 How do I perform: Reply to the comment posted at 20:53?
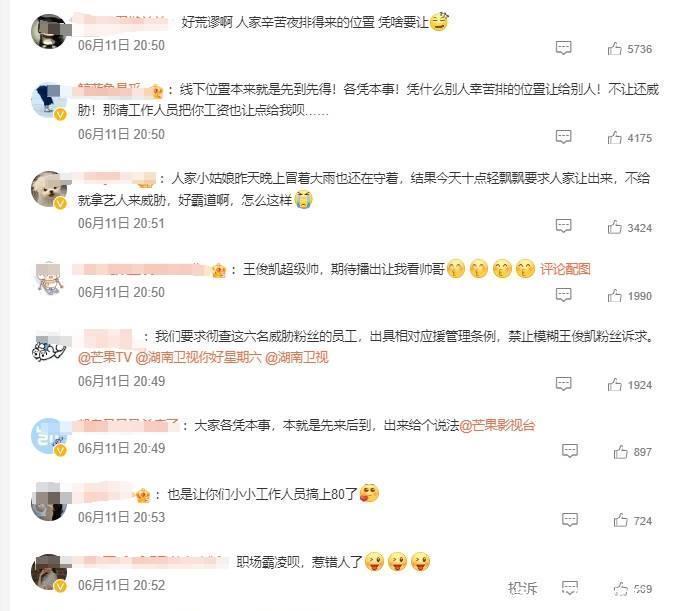coord(569,520)
